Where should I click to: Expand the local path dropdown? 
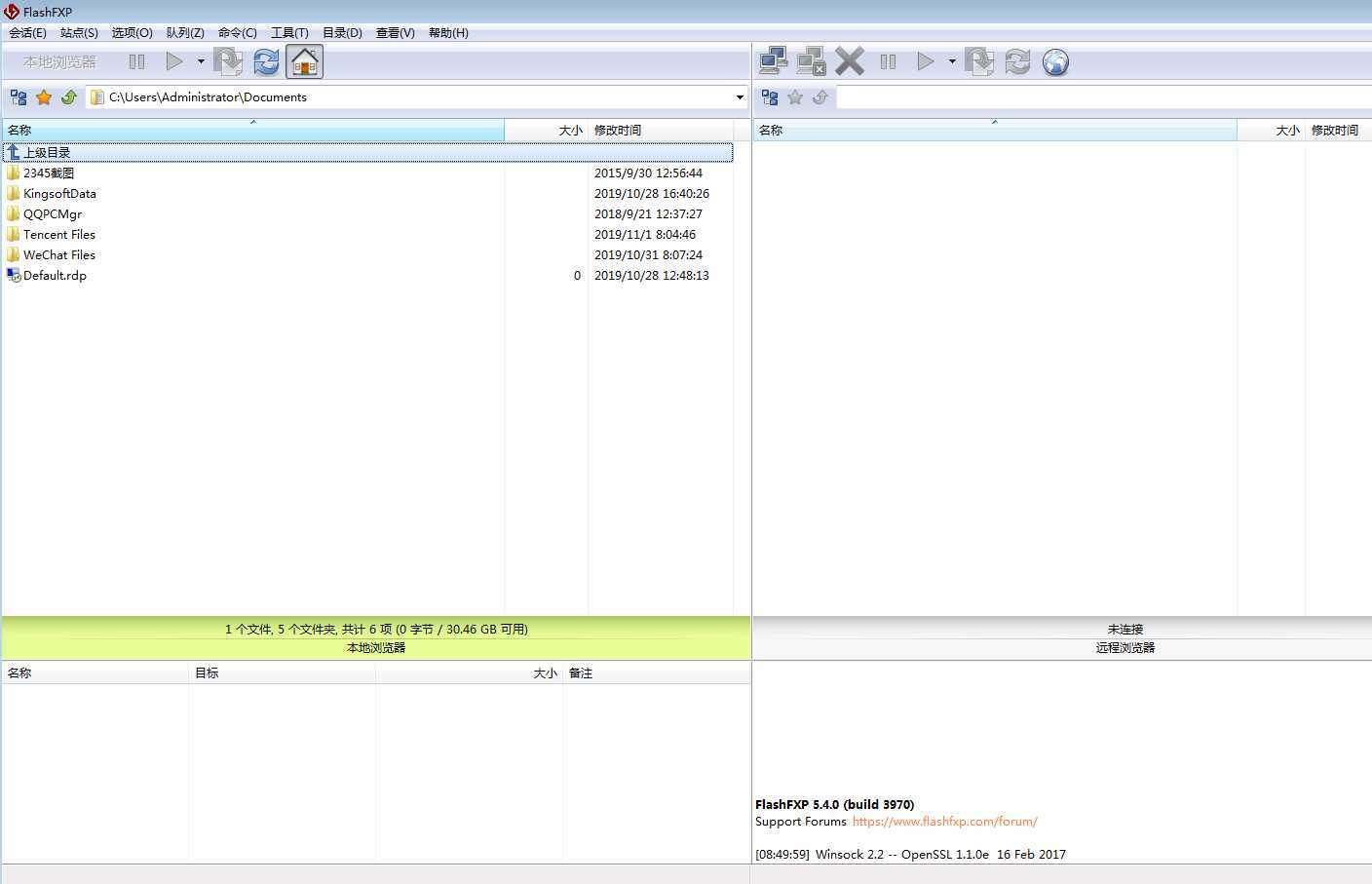740,97
